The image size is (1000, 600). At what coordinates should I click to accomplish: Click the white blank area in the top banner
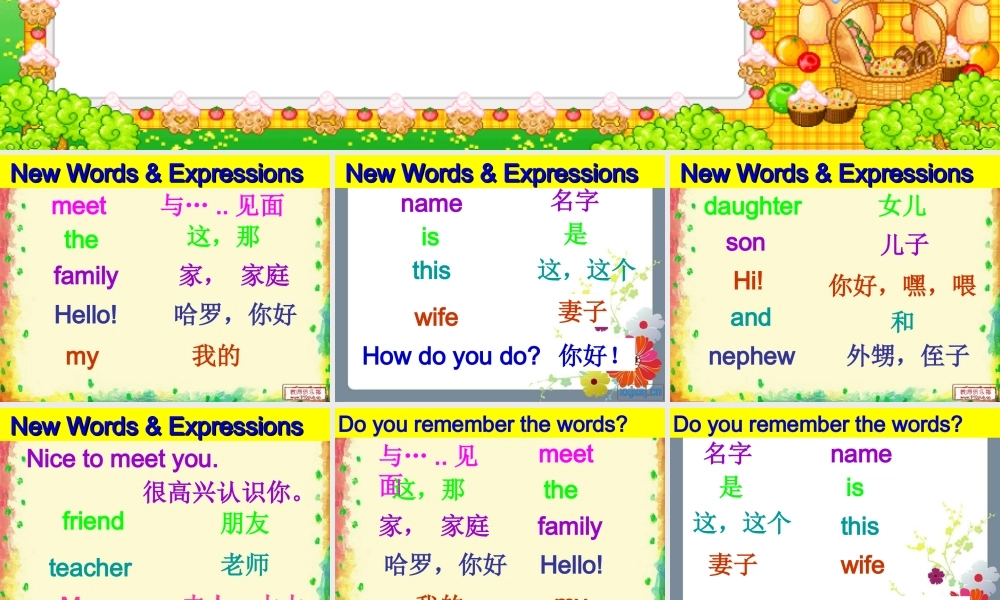(x=400, y=45)
